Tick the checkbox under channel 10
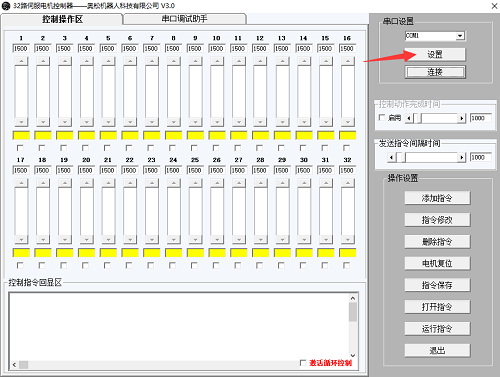 [x=216, y=148]
